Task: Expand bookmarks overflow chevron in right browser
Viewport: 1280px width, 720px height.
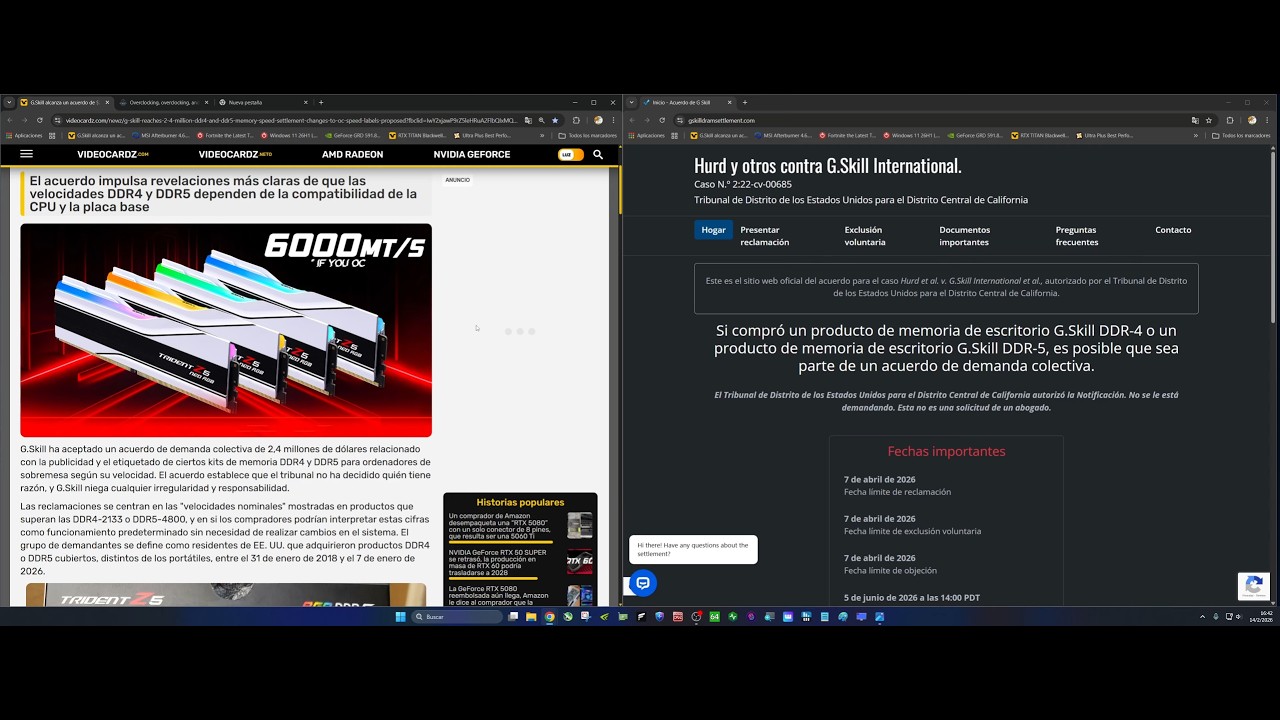Action: [1196, 135]
